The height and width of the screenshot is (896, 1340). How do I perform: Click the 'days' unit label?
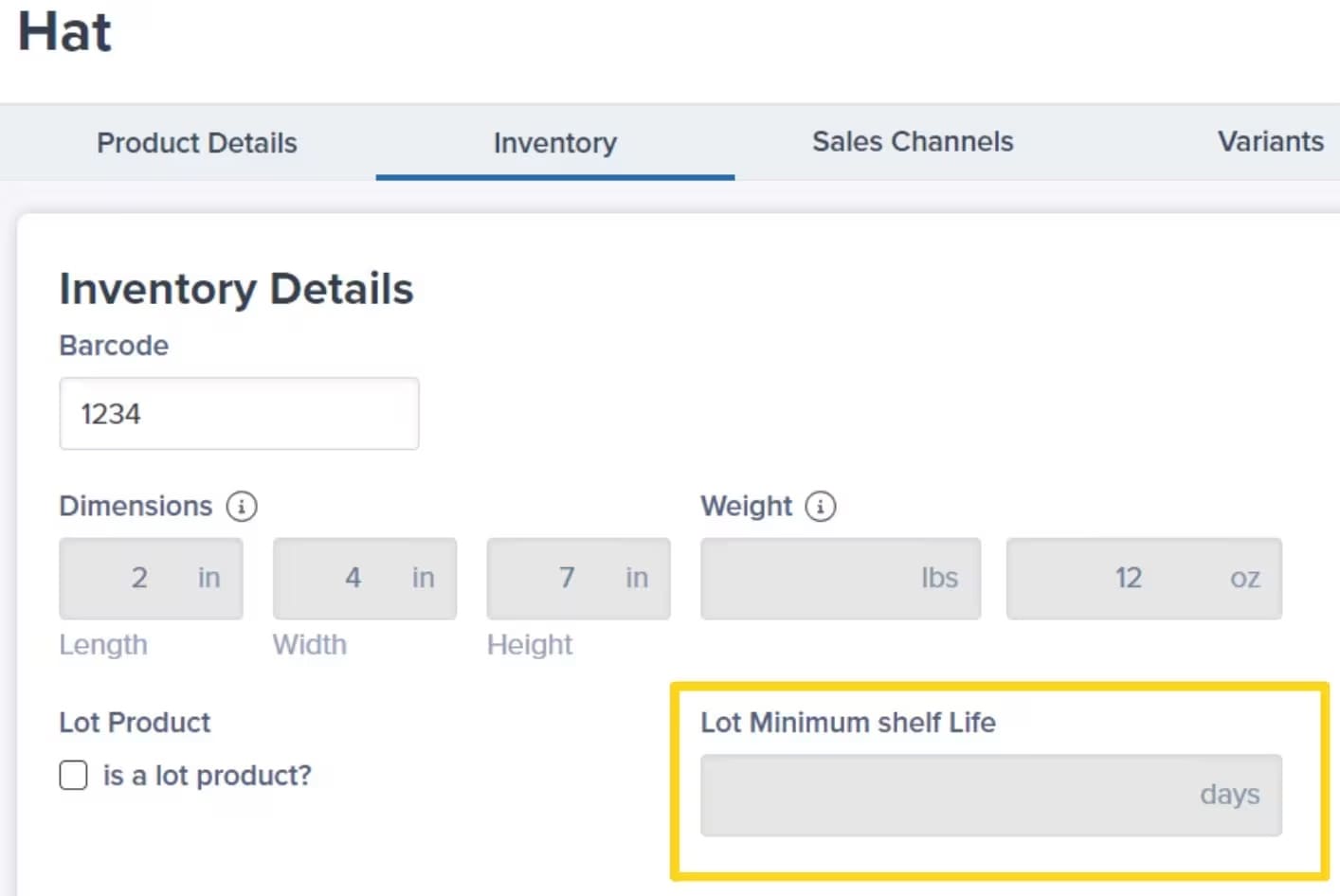[1229, 795]
